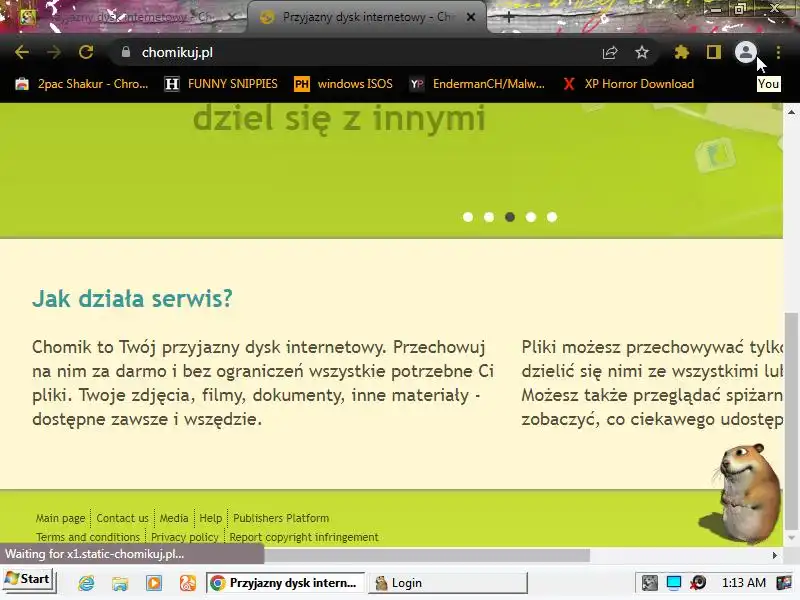Open the Chrome profile avatar

click(745, 52)
